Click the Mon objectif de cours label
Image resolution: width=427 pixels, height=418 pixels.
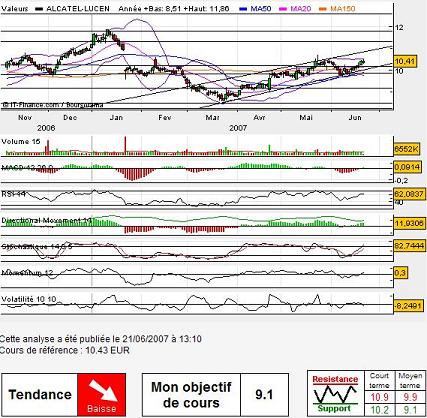point(191,395)
